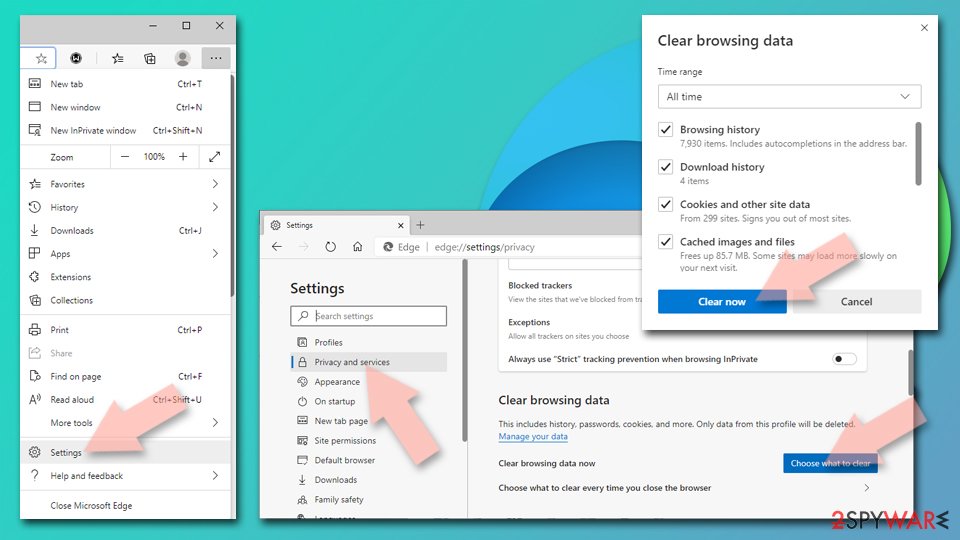Click the dark round extension icon in toolbar
The height and width of the screenshot is (540, 960).
(x=76, y=58)
